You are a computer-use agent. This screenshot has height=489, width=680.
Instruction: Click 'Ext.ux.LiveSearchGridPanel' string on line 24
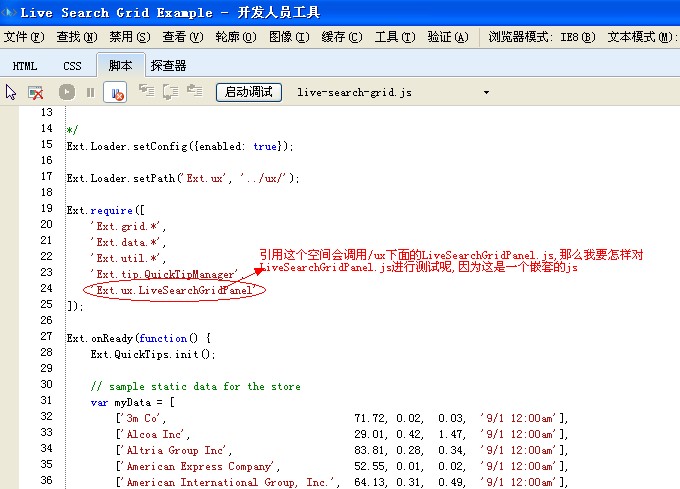[173, 290]
